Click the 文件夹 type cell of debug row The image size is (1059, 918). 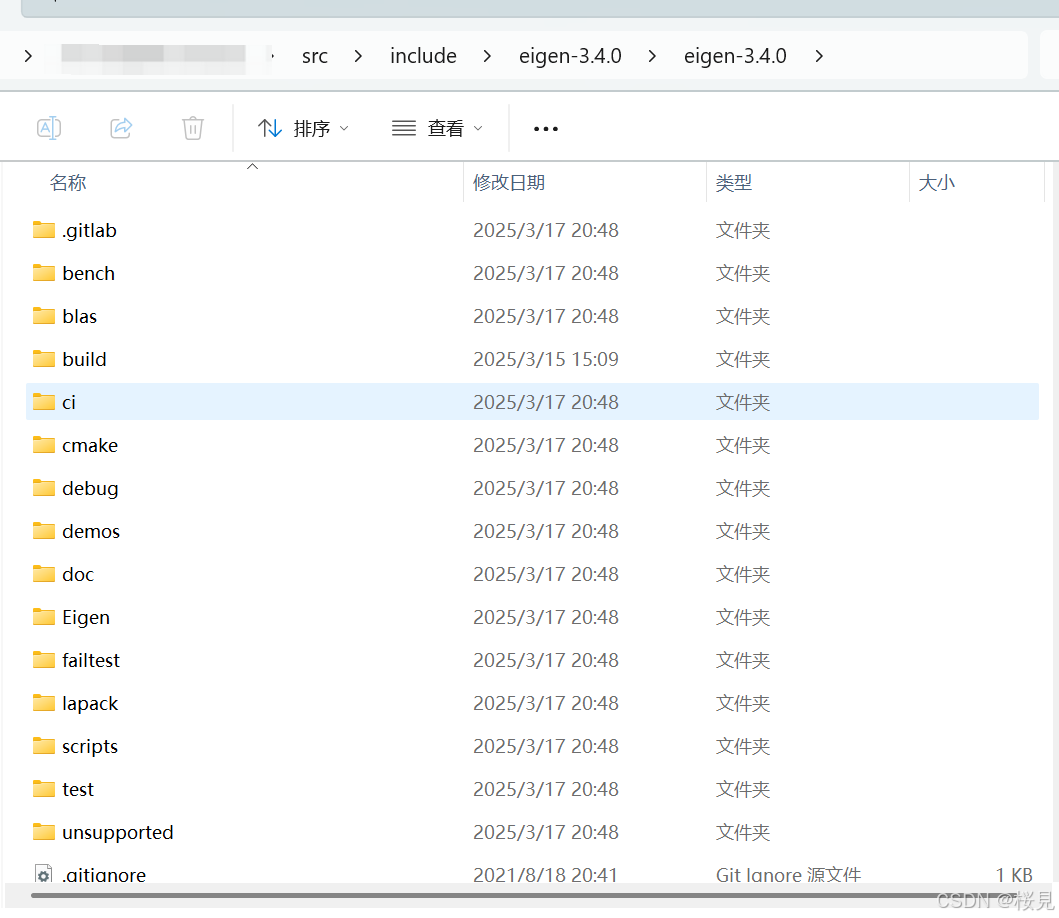click(x=743, y=488)
